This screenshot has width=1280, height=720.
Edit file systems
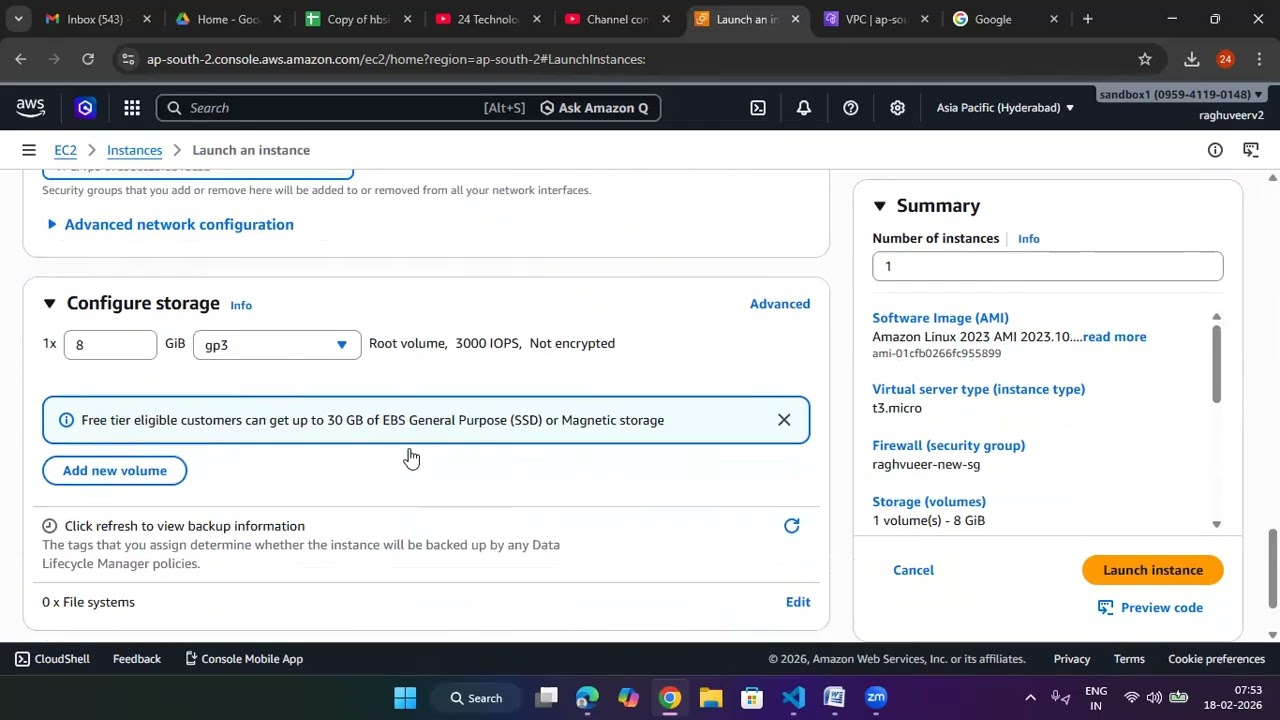point(798,602)
